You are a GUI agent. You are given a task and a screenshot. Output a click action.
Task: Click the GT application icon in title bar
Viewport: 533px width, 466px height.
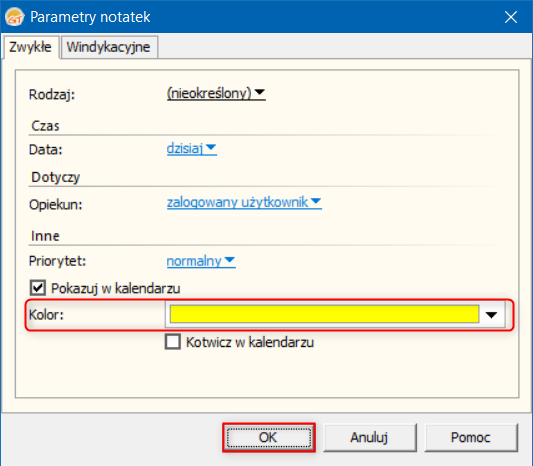tap(15, 17)
